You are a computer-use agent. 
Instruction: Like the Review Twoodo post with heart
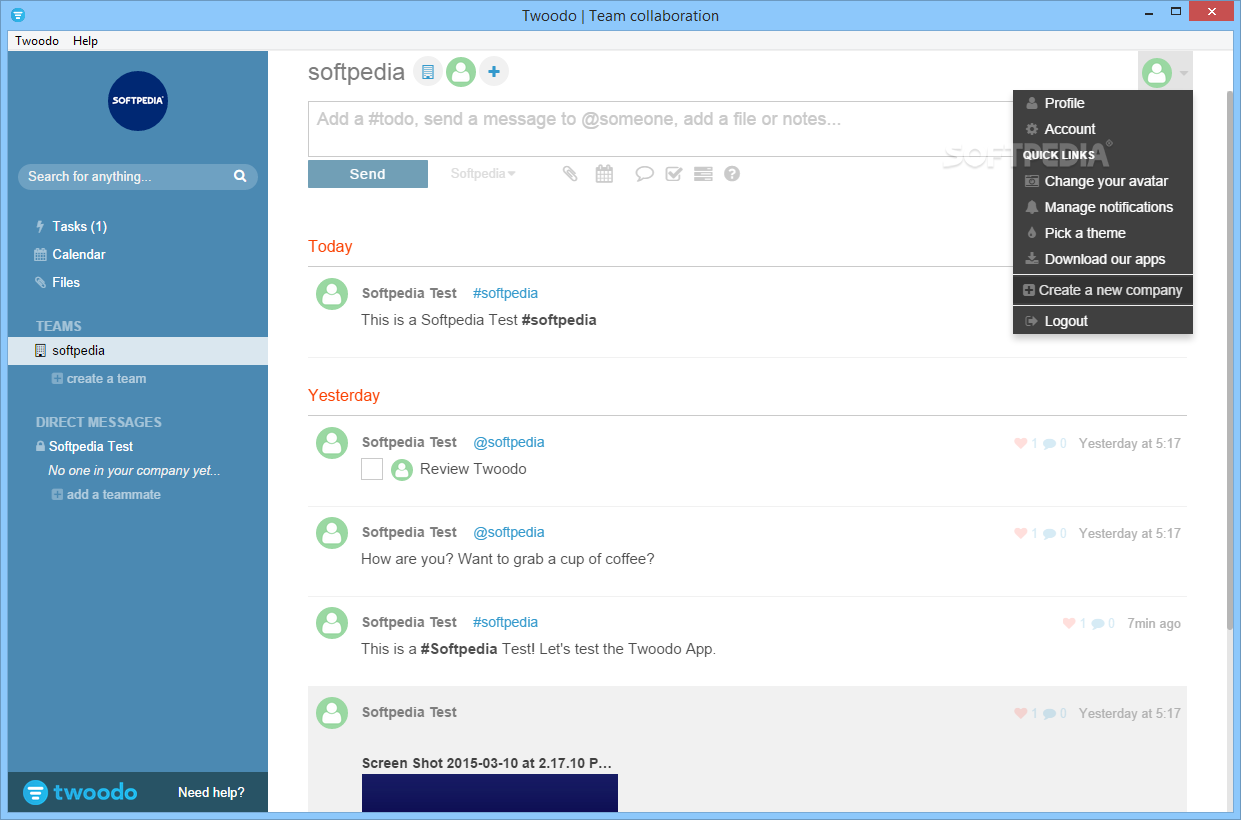(1021, 443)
